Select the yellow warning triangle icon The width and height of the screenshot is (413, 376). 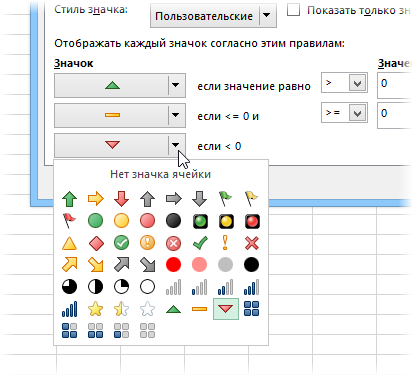click(70, 243)
